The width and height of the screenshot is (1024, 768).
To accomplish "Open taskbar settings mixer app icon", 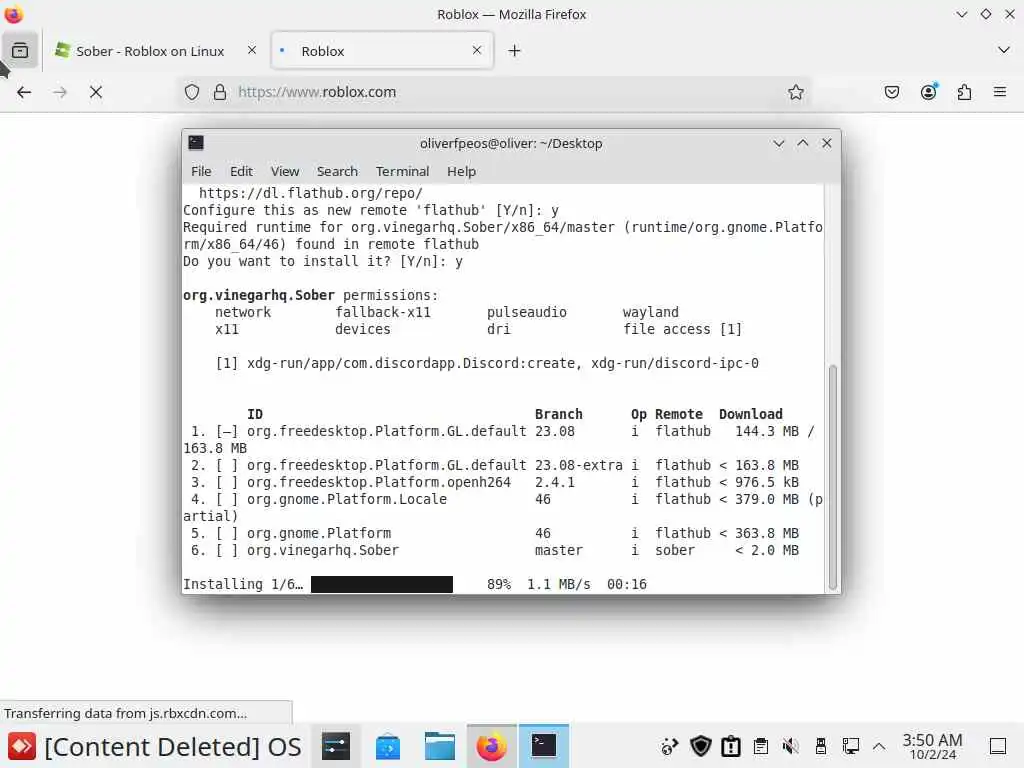I will click(336, 746).
